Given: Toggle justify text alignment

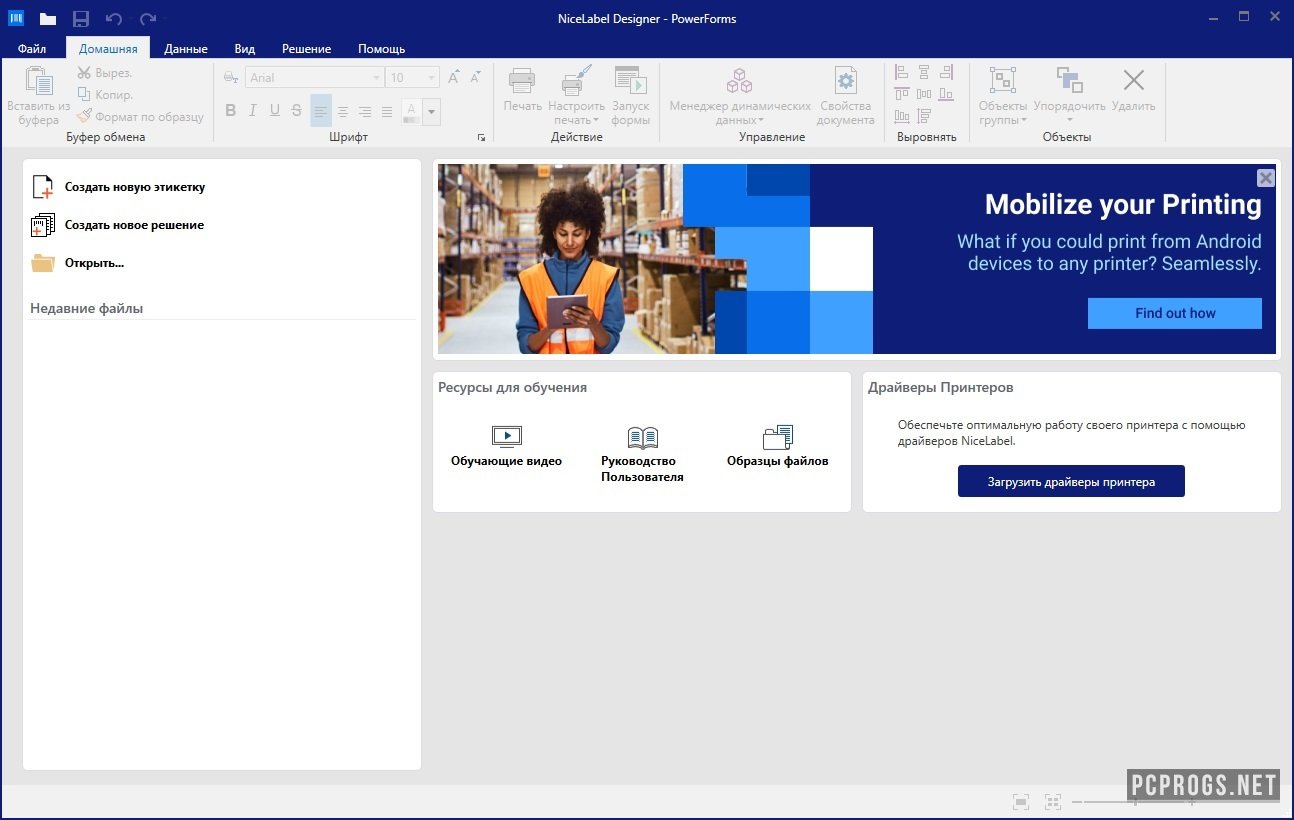Looking at the screenshot, I should [387, 111].
